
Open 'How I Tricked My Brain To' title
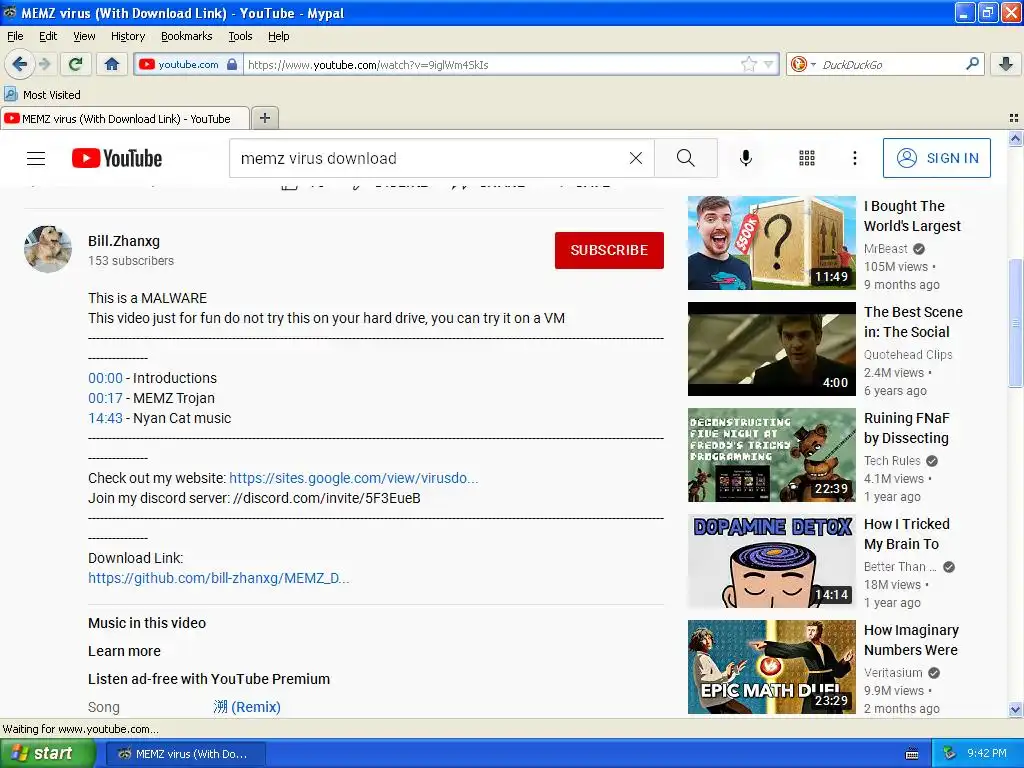[x=906, y=534]
